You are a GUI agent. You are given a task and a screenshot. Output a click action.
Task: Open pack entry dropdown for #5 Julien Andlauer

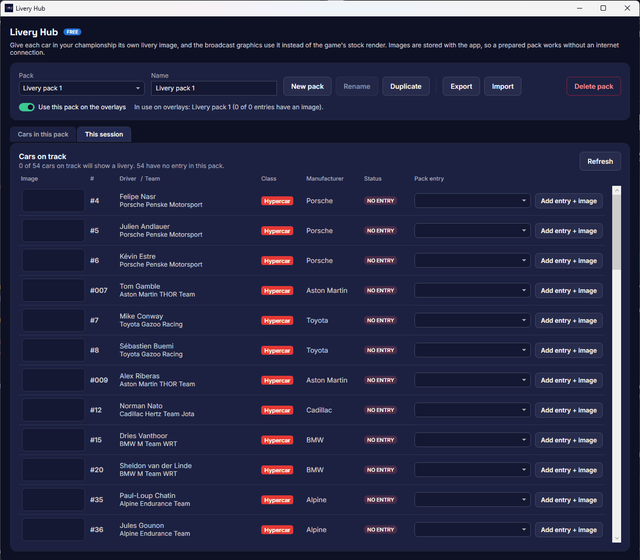coord(472,231)
